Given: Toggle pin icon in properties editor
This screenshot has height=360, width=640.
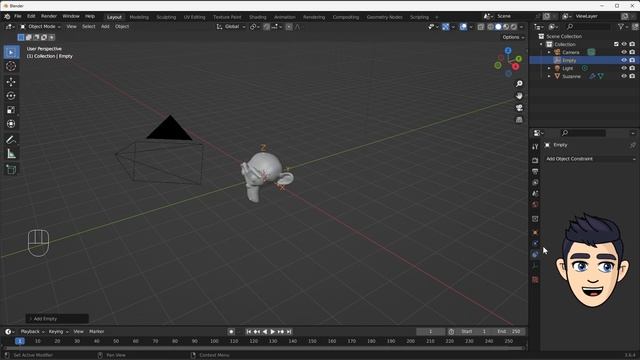Looking at the screenshot, I should pos(633,145).
